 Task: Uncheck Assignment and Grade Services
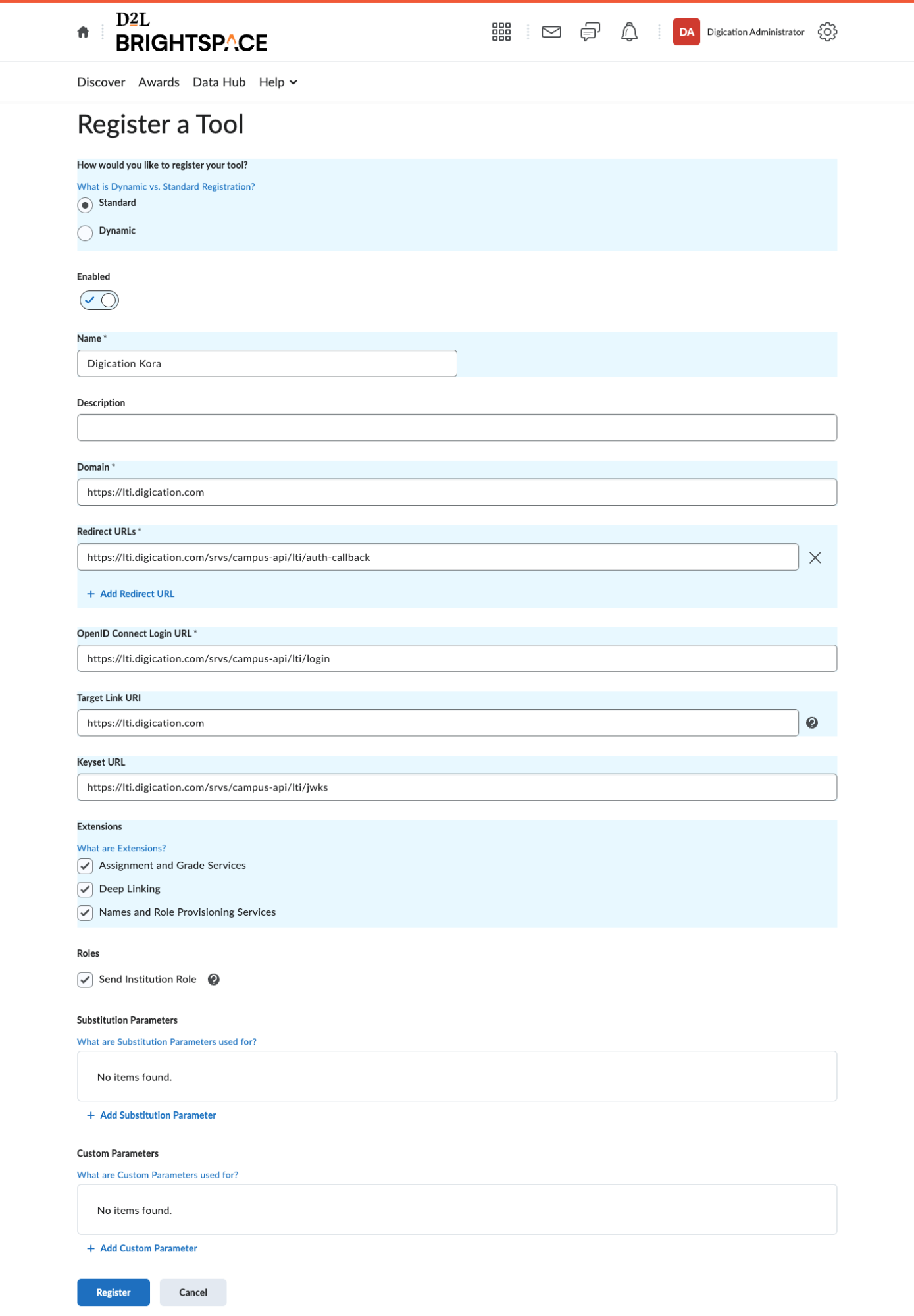coord(85,866)
